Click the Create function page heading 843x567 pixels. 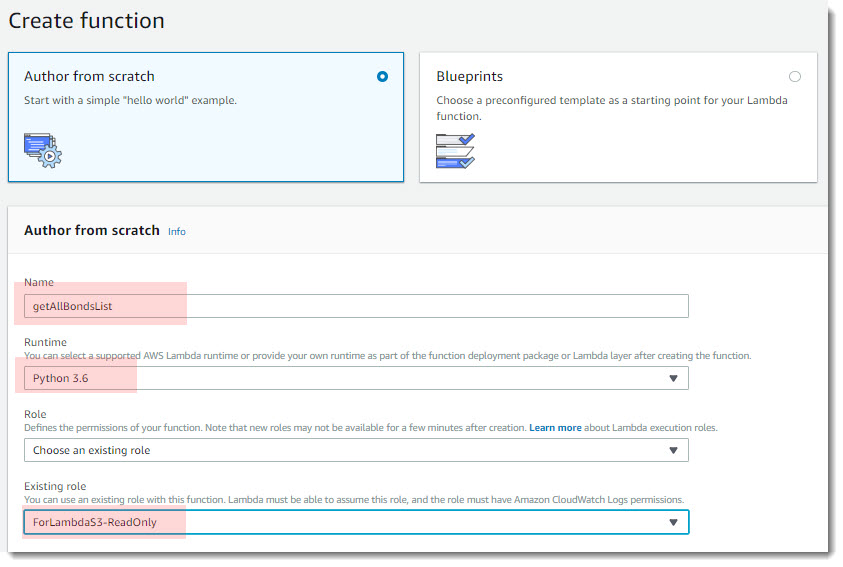pyautogui.click(x=87, y=20)
